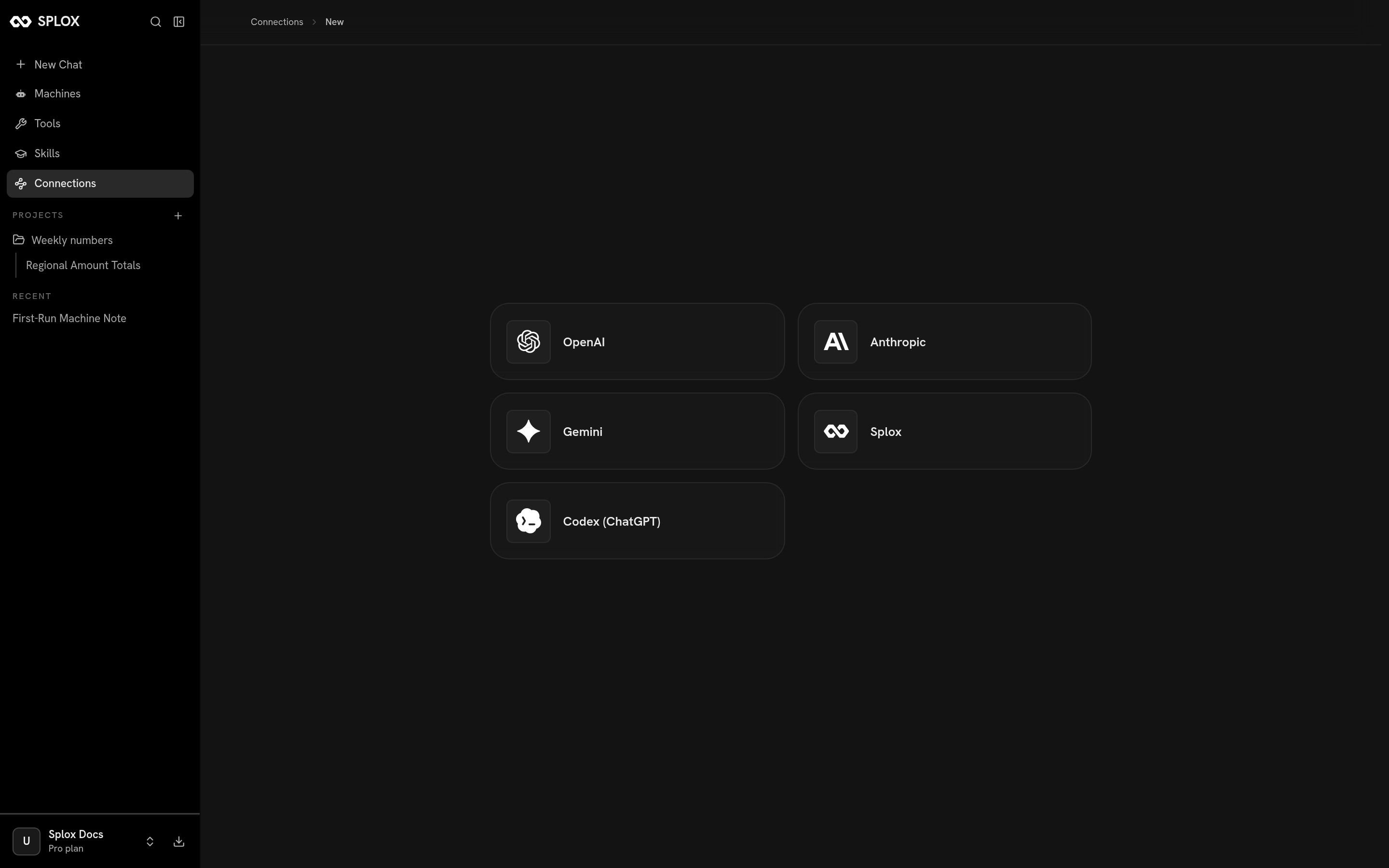Pick the Codex (ChatGPT) connection card
Viewport: 1389px width, 868px height.
point(637,521)
